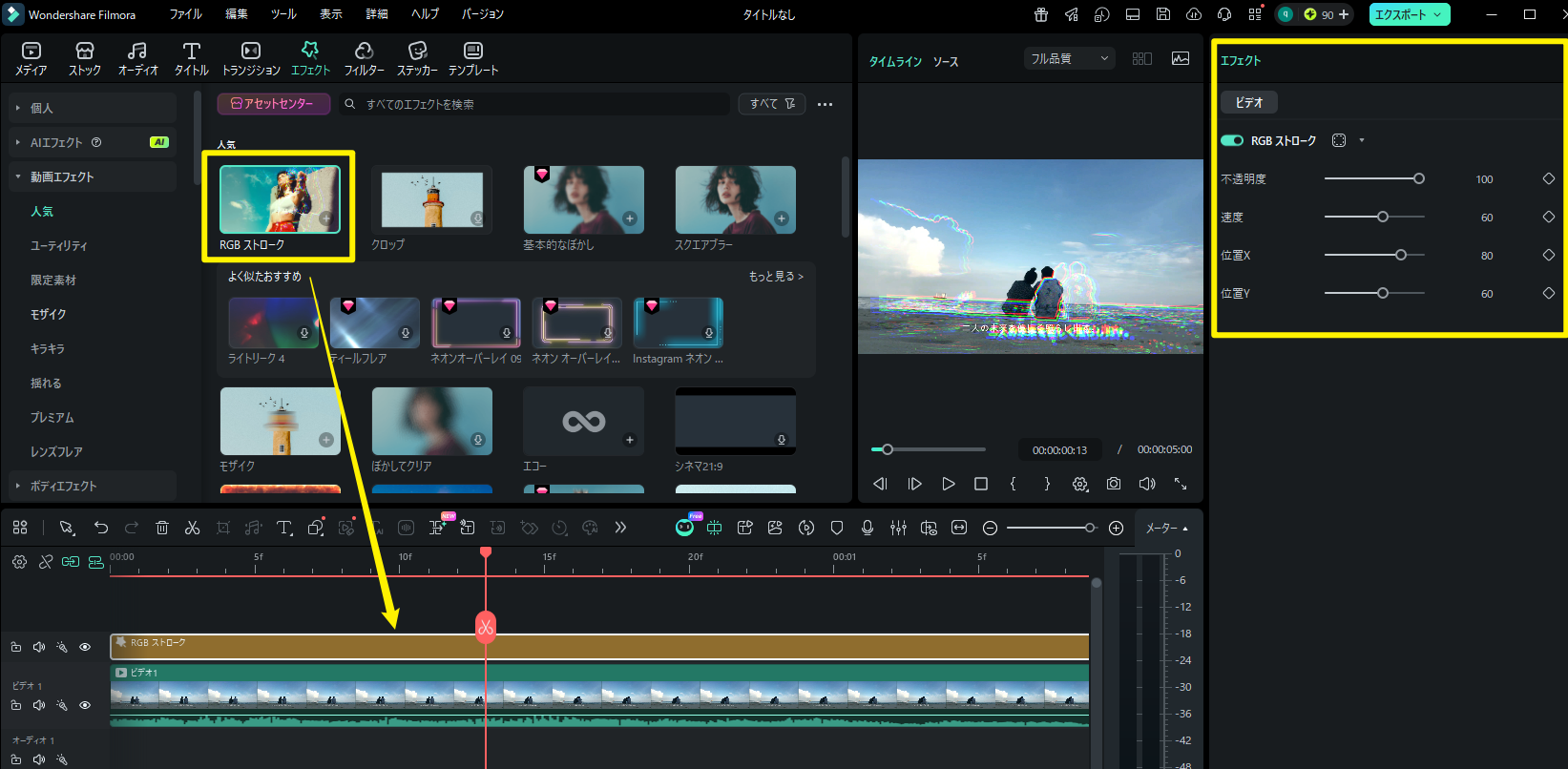Expand the 個人 category
This screenshot has width=1568, height=769.
coord(93,108)
